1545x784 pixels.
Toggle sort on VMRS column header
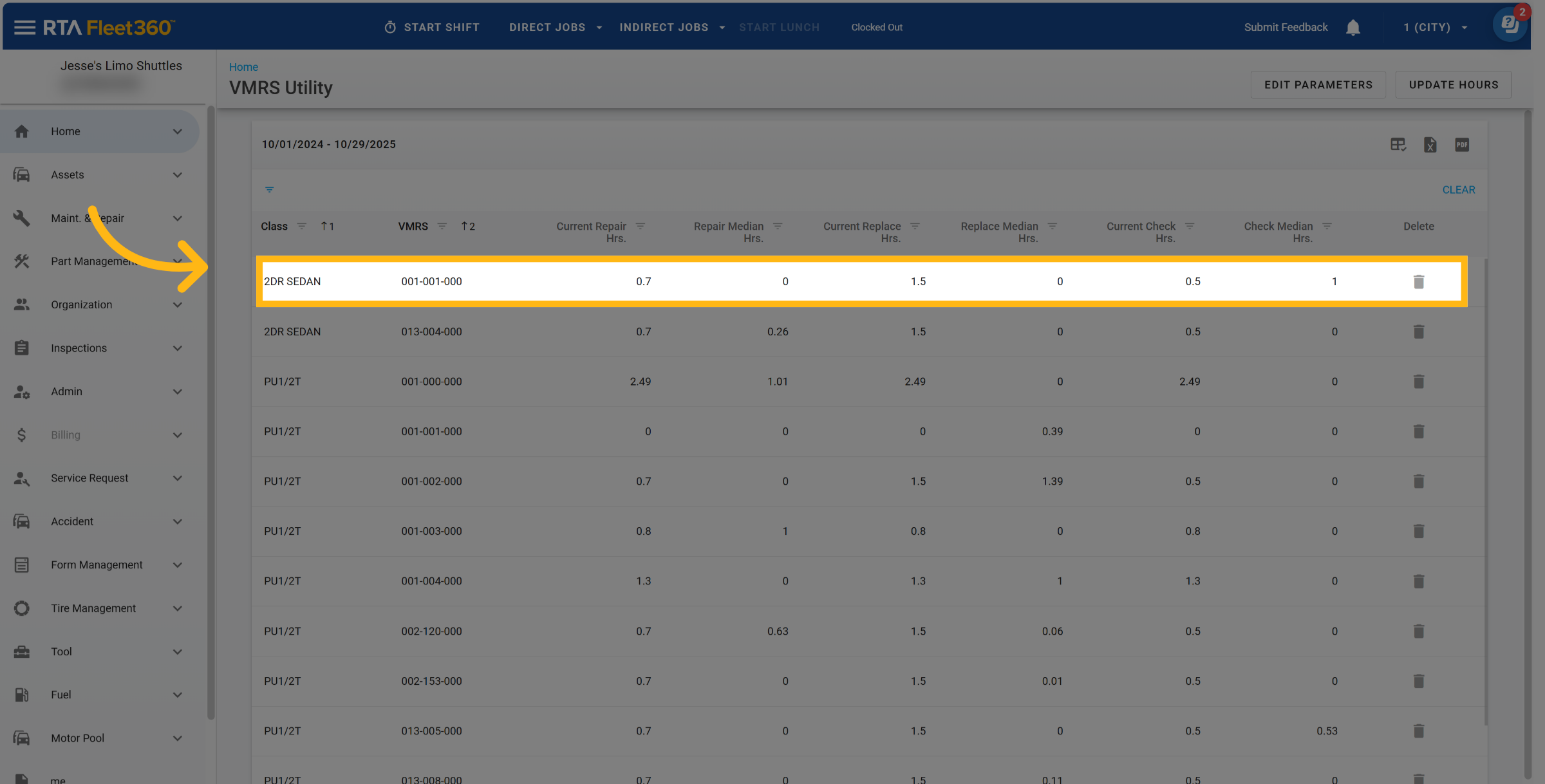point(413,227)
